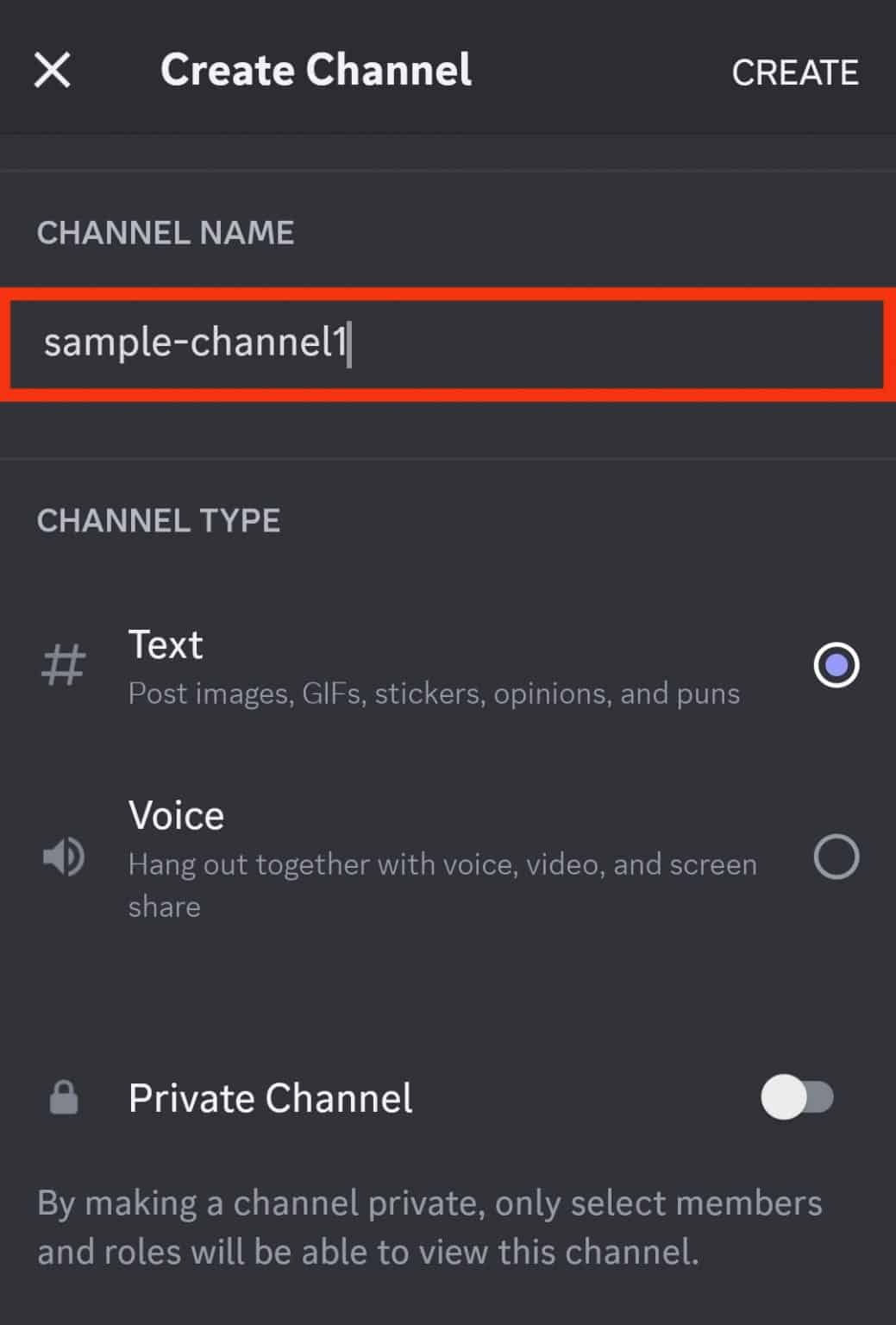This screenshot has height=1325, width=896.
Task: Click the CHANNEL TYPE section label
Action: click(158, 520)
